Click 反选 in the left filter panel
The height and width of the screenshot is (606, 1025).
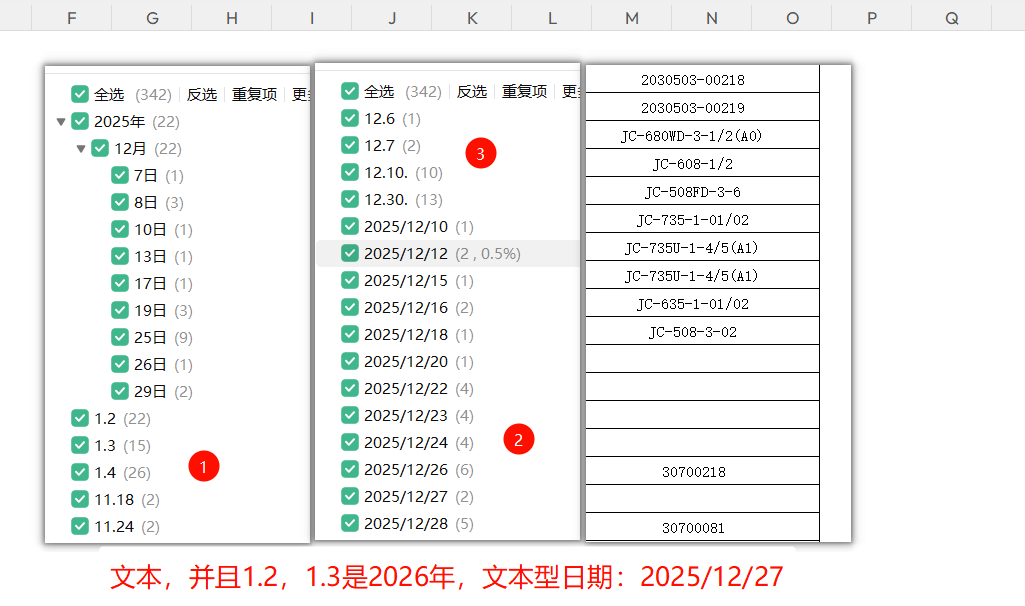tap(201, 95)
